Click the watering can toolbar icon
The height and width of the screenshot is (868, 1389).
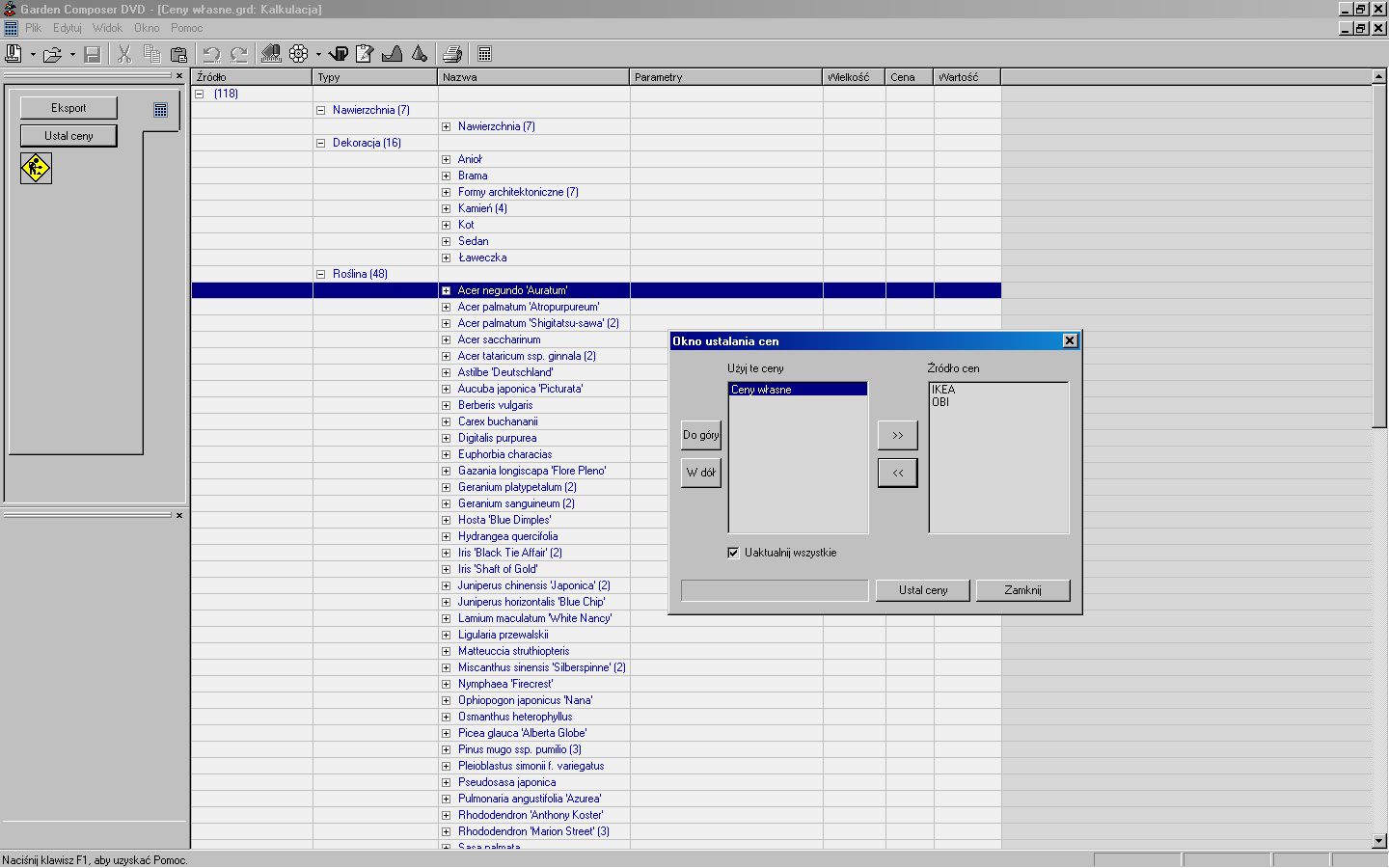coord(339,54)
